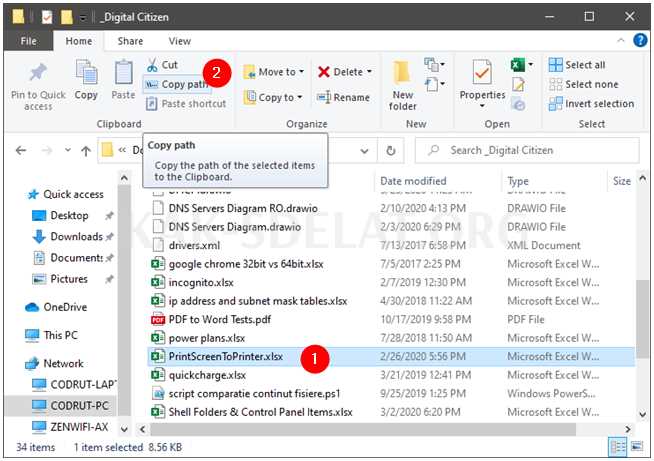
Task: Select power plans.xlsx file
Action: (x=198, y=338)
